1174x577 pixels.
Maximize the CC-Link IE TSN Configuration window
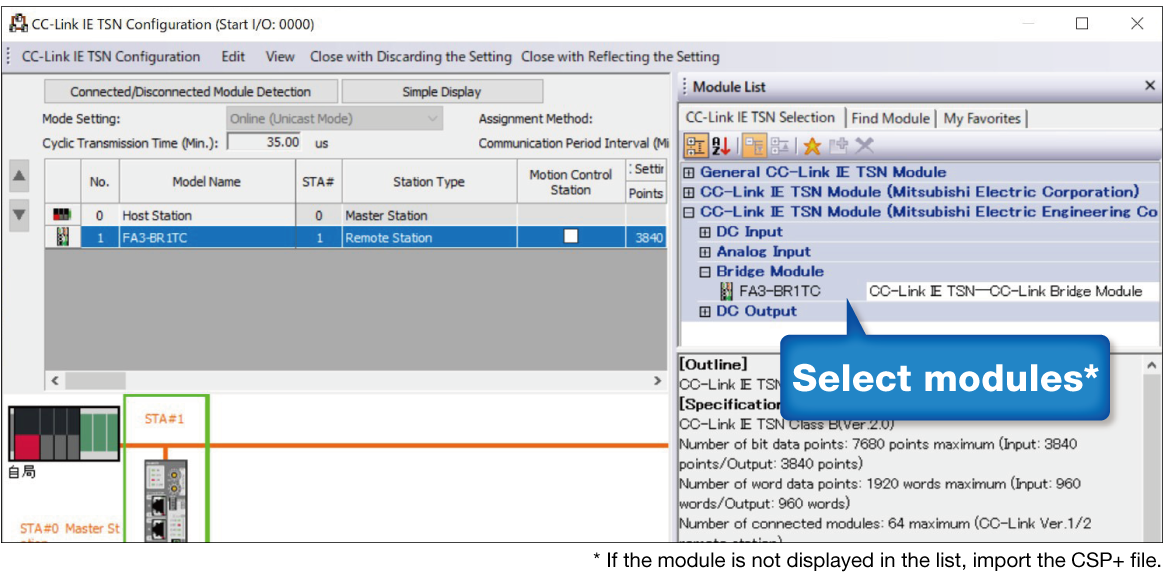coord(1082,24)
